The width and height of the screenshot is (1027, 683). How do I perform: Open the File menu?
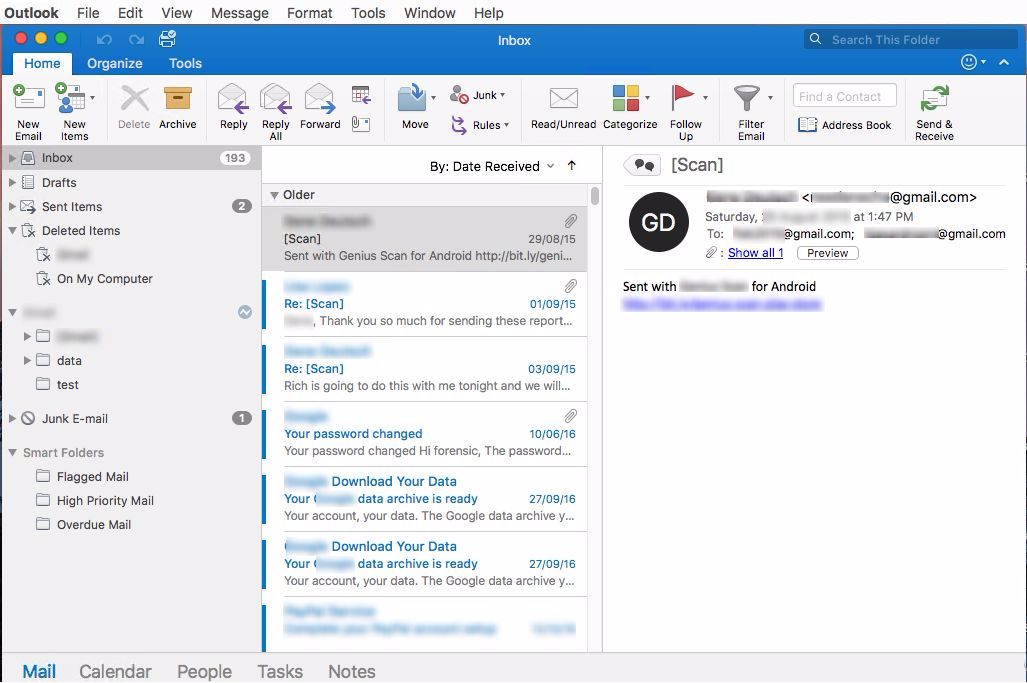pos(88,13)
